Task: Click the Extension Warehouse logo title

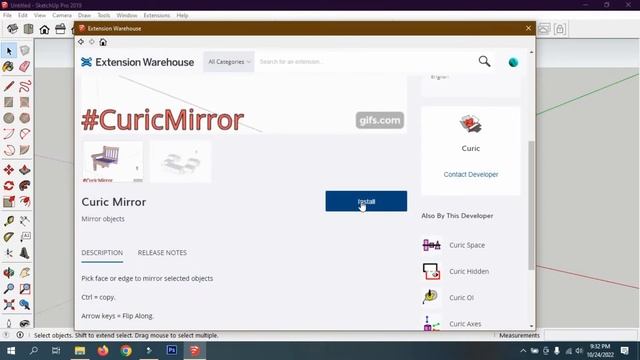Action: pos(138,62)
